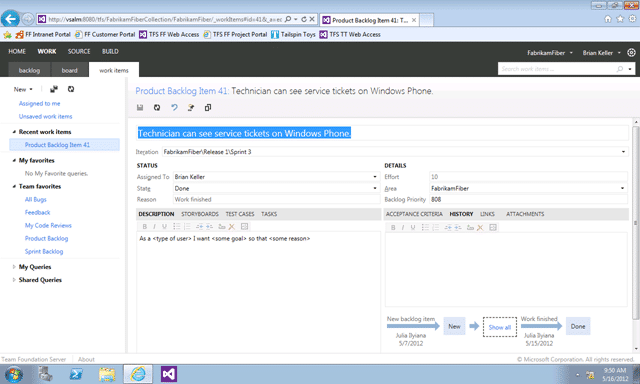Image resolution: width=640 pixels, height=384 pixels.
Task: Open the TFS settings gear icon
Action: 631,52
